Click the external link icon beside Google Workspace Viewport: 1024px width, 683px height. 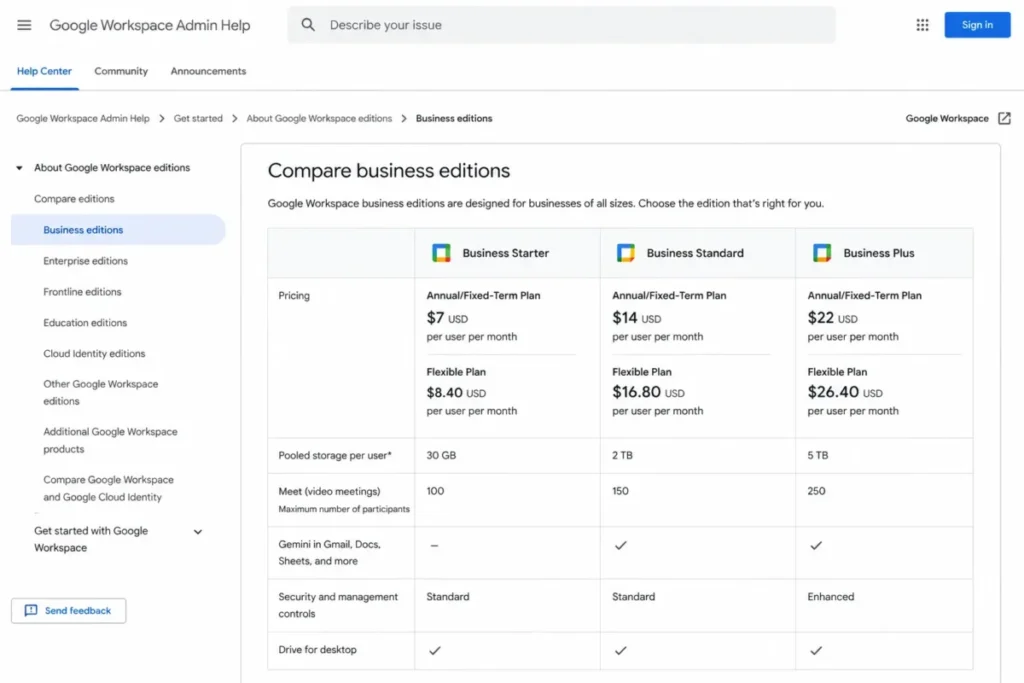[1004, 118]
